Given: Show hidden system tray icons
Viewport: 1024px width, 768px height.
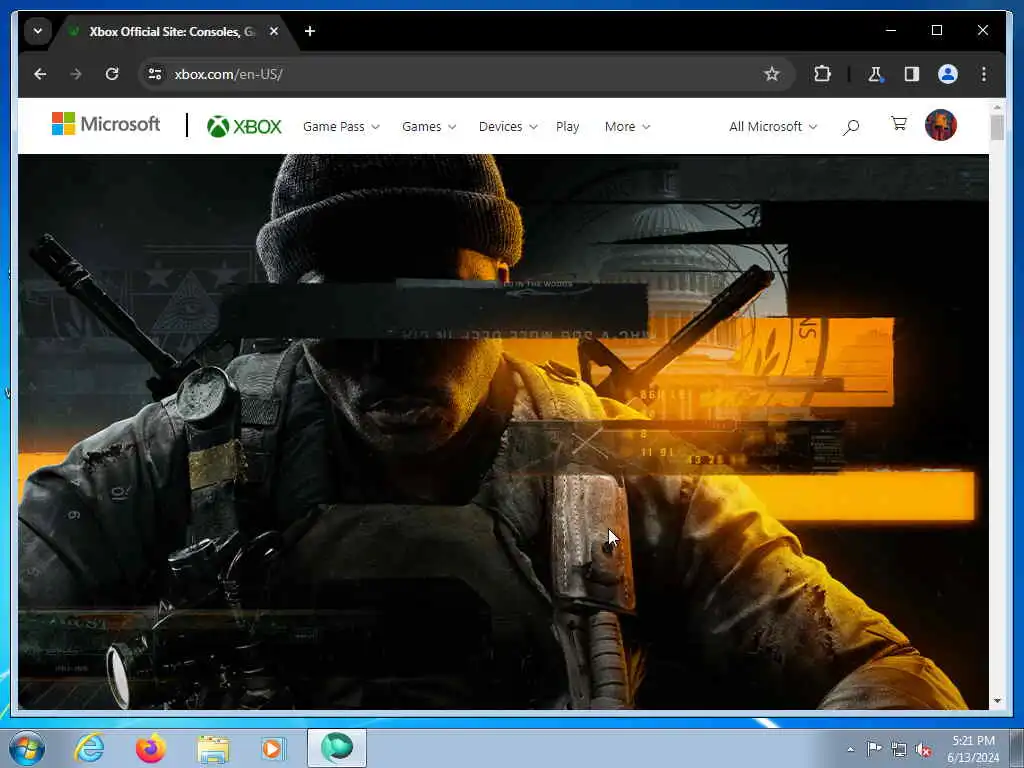Looking at the screenshot, I should click(x=850, y=749).
